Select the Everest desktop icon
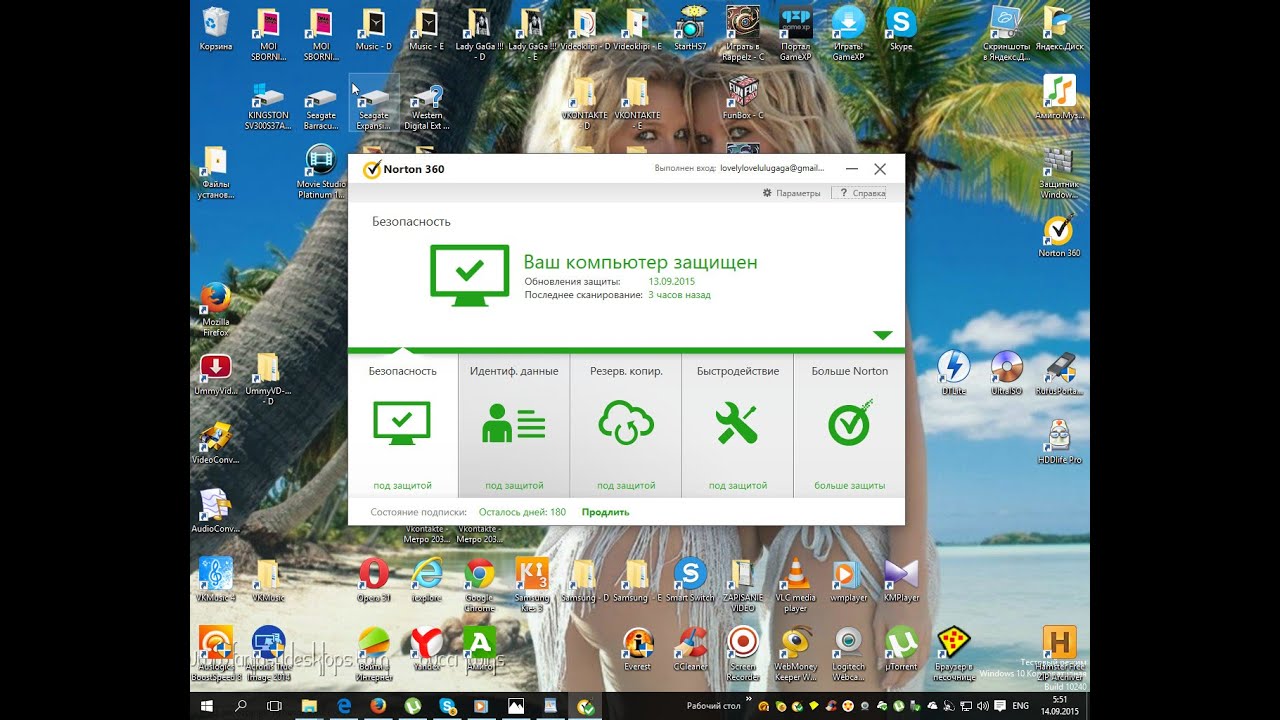Image resolution: width=1280 pixels, height=720 pixels. [x=637, y=649]
